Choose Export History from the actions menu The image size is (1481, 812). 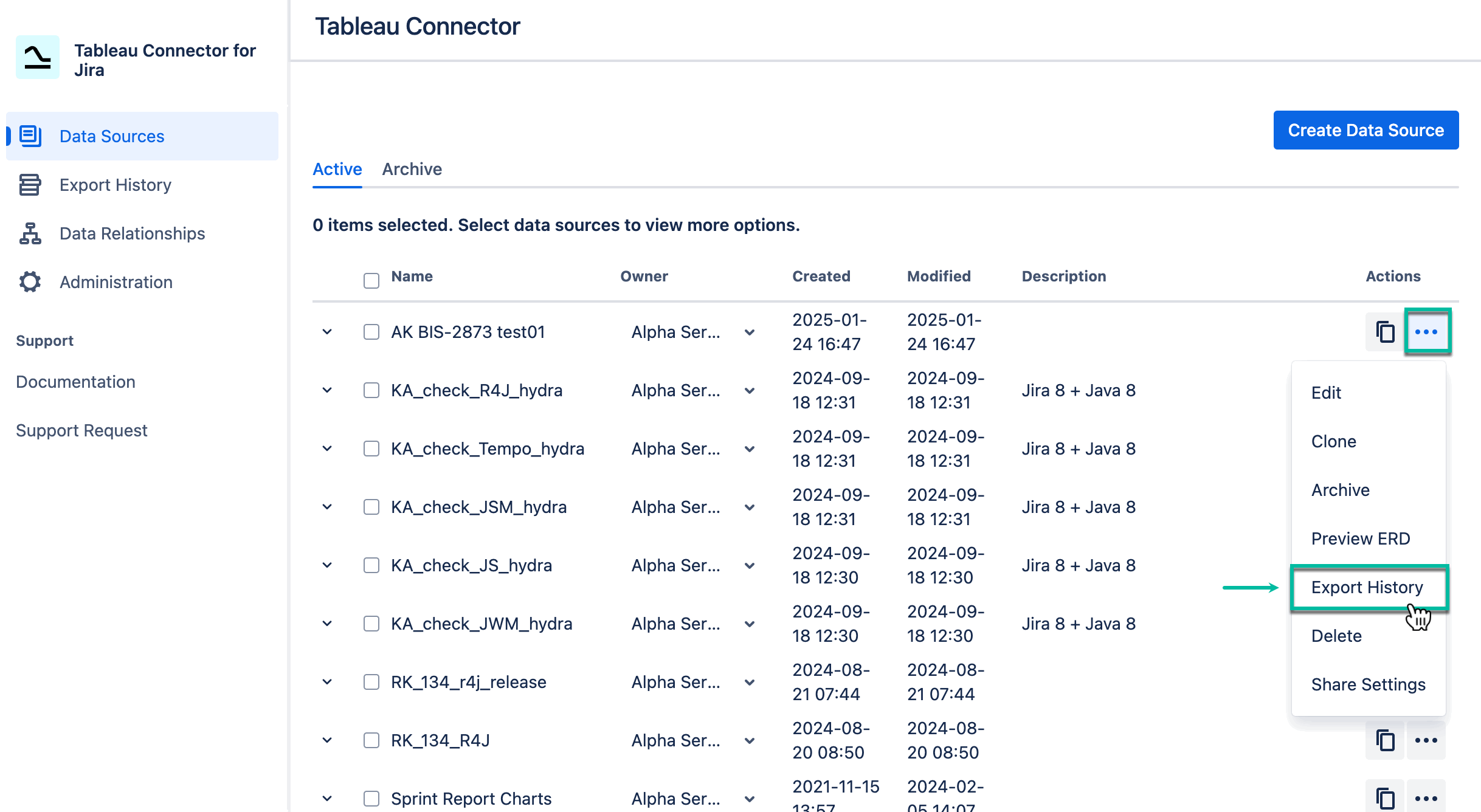click(x=1367, y=587)
